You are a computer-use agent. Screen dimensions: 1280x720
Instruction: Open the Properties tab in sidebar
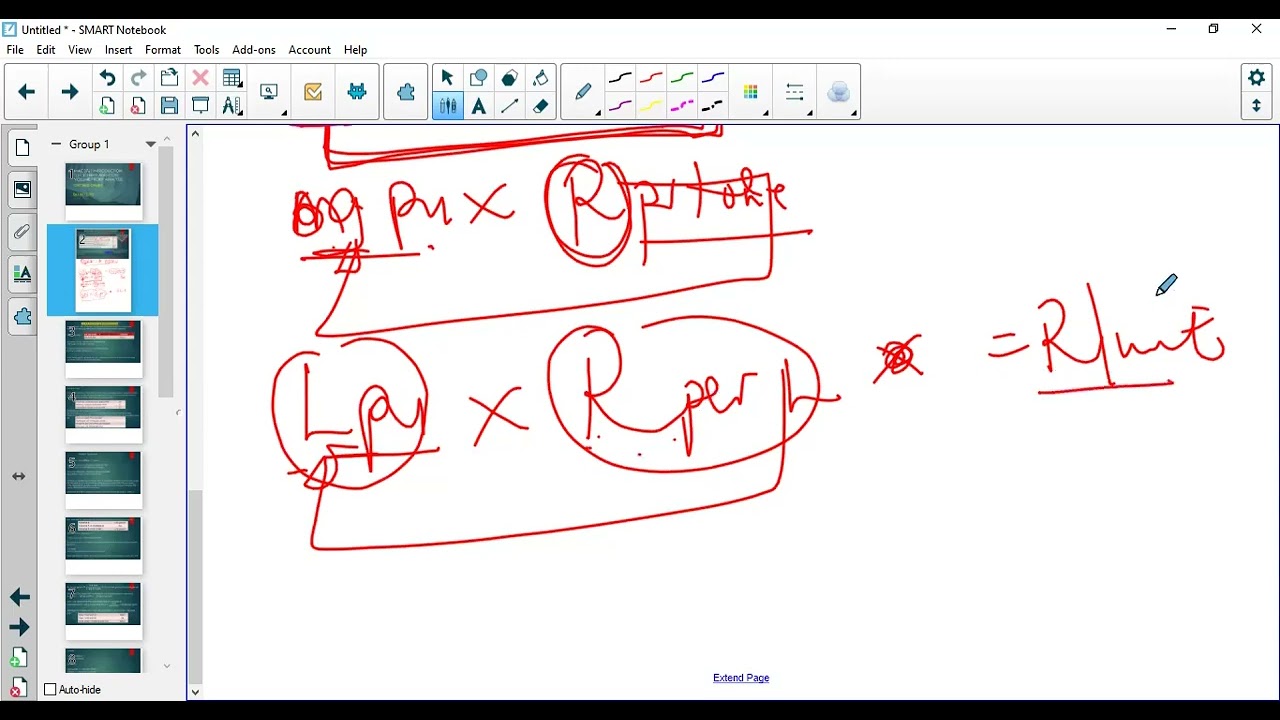(x=22, y=274)
